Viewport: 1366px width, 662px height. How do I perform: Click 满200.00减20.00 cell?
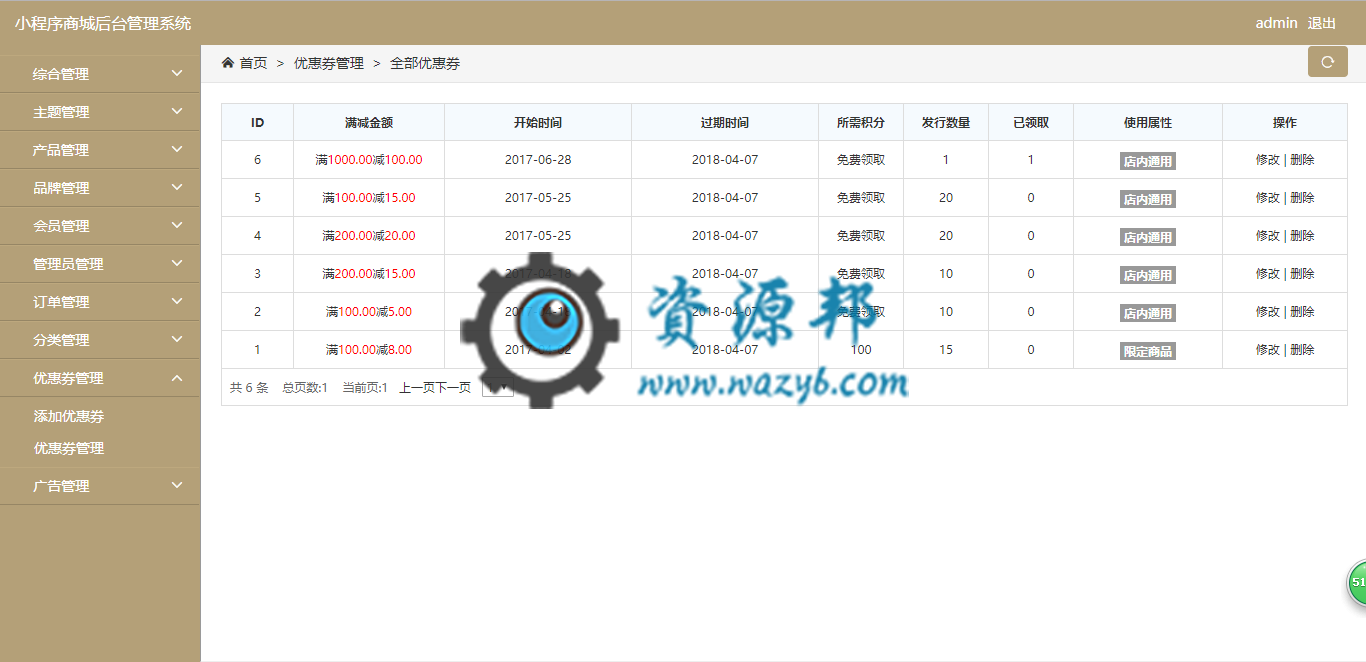(369, 236)
